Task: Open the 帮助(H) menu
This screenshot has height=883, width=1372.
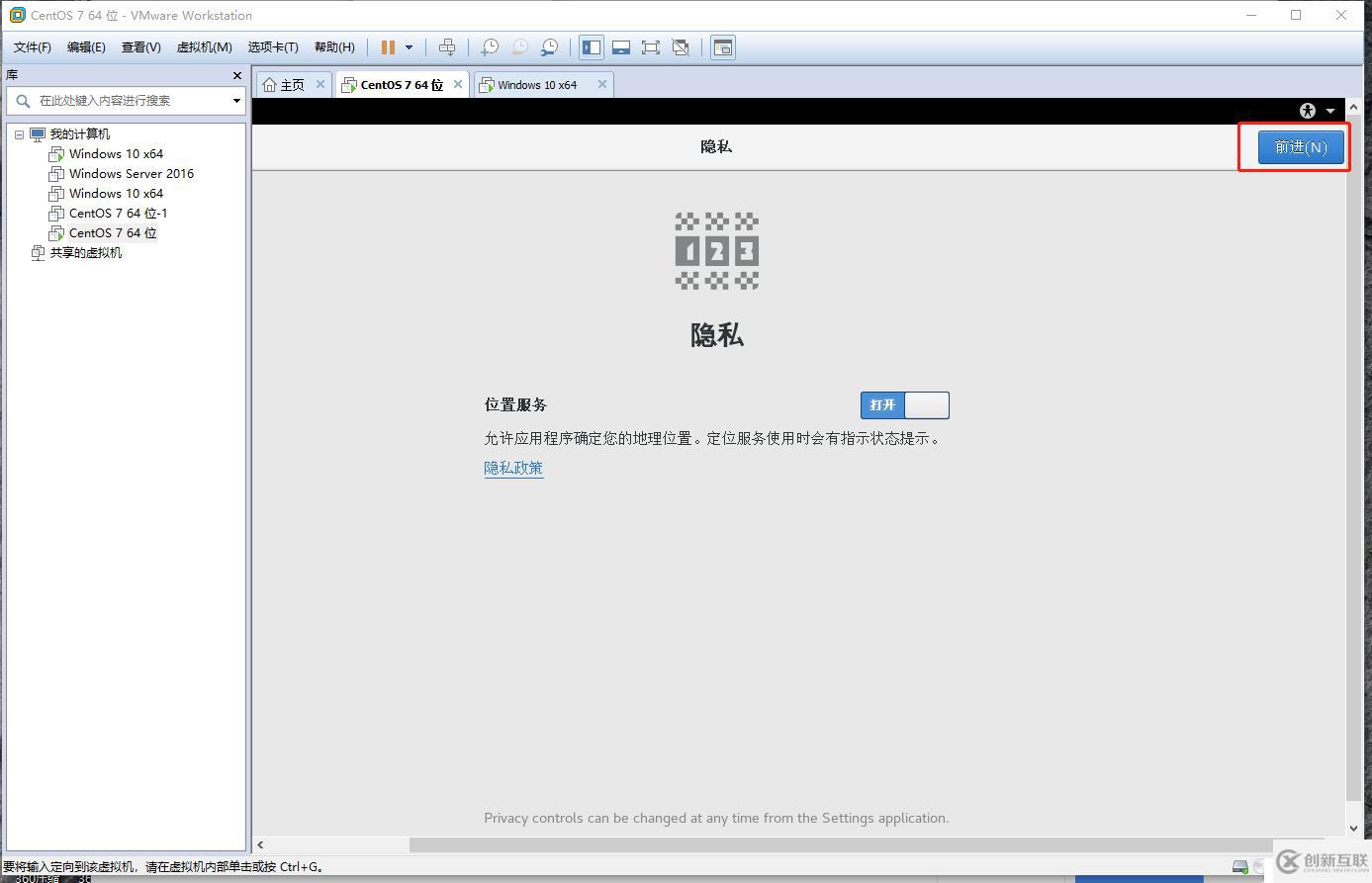Action: coord(334,47)
